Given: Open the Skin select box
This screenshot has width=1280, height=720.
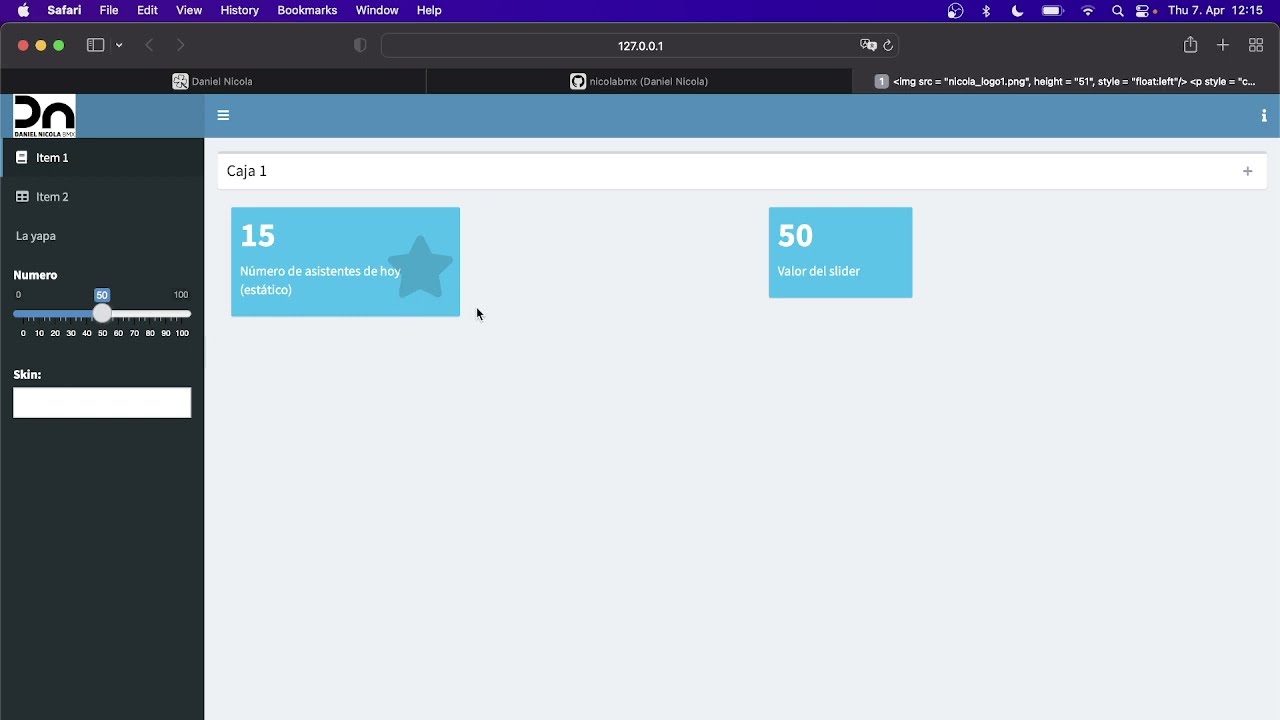Looking at the screenshot, I should coord(102,403).
